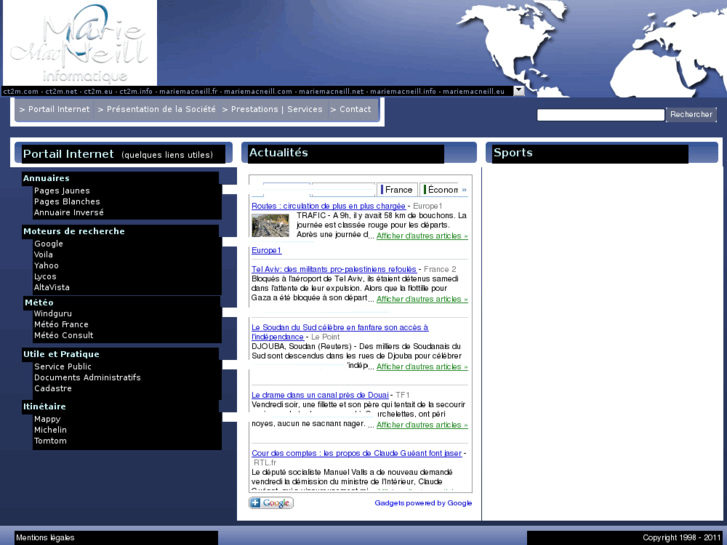Open the AltaVista link
727x545 pixels.
click(x=51, y=288)
